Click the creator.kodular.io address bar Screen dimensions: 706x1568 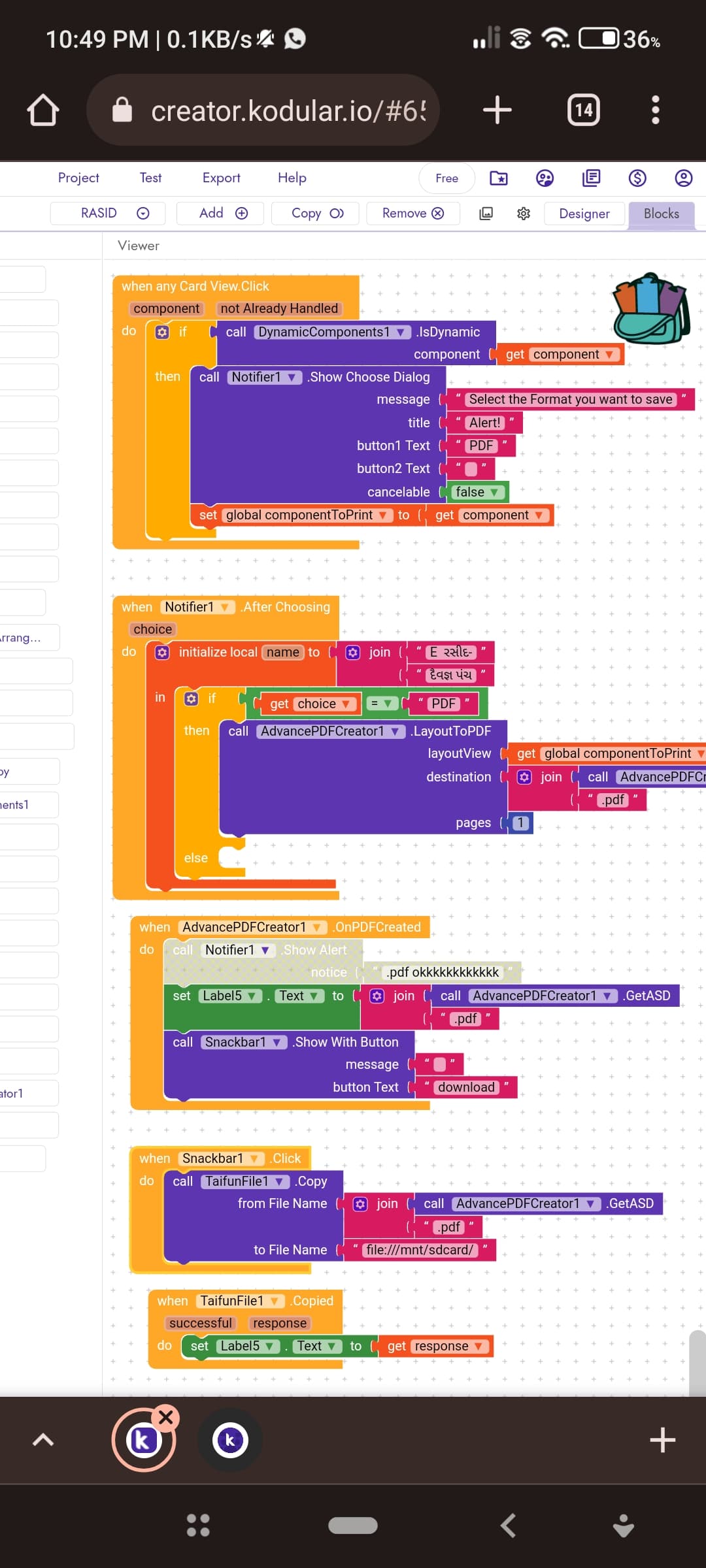[263, 110]
